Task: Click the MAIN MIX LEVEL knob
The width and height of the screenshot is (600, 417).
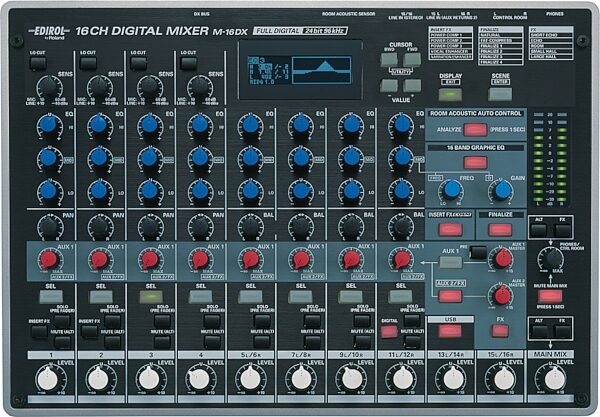Action: click(554, 380)
